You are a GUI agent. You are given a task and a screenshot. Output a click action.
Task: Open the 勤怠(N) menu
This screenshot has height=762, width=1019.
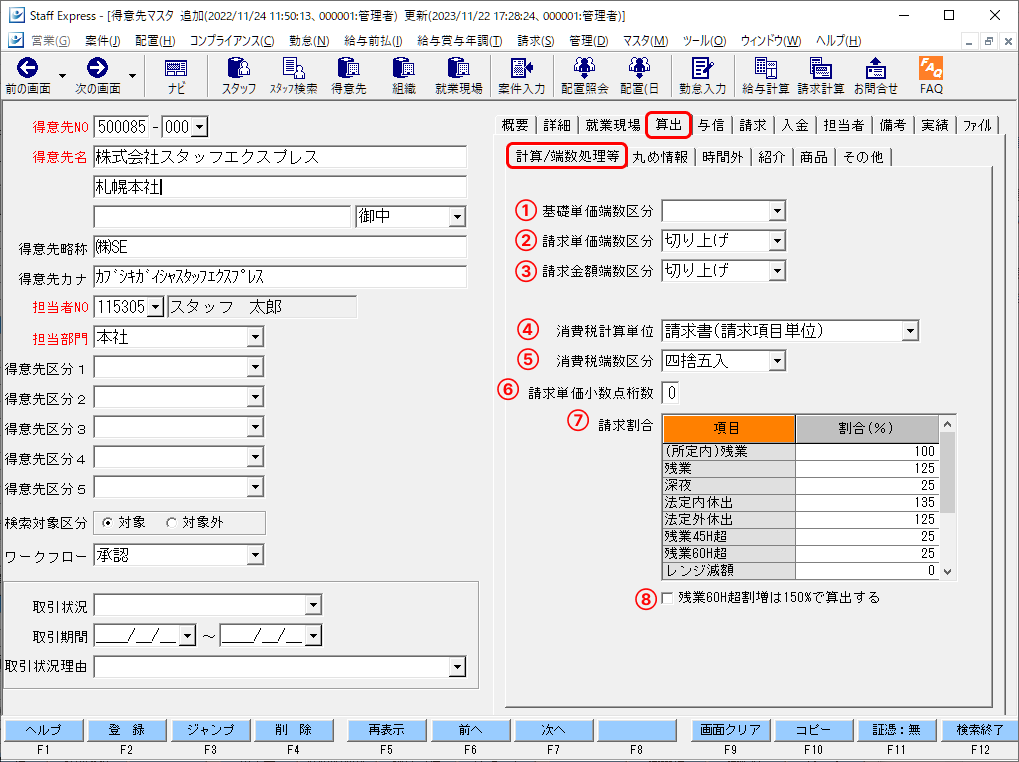309,40
